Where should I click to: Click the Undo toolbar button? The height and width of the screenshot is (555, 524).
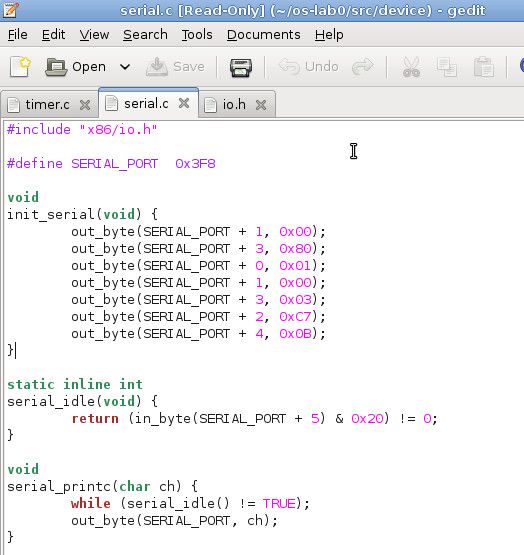(309, 67)
